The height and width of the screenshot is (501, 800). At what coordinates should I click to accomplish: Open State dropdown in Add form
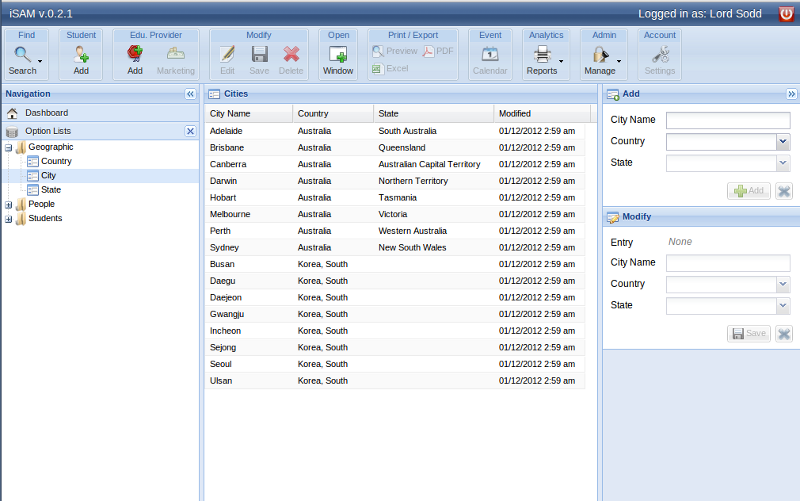point(783,163)
